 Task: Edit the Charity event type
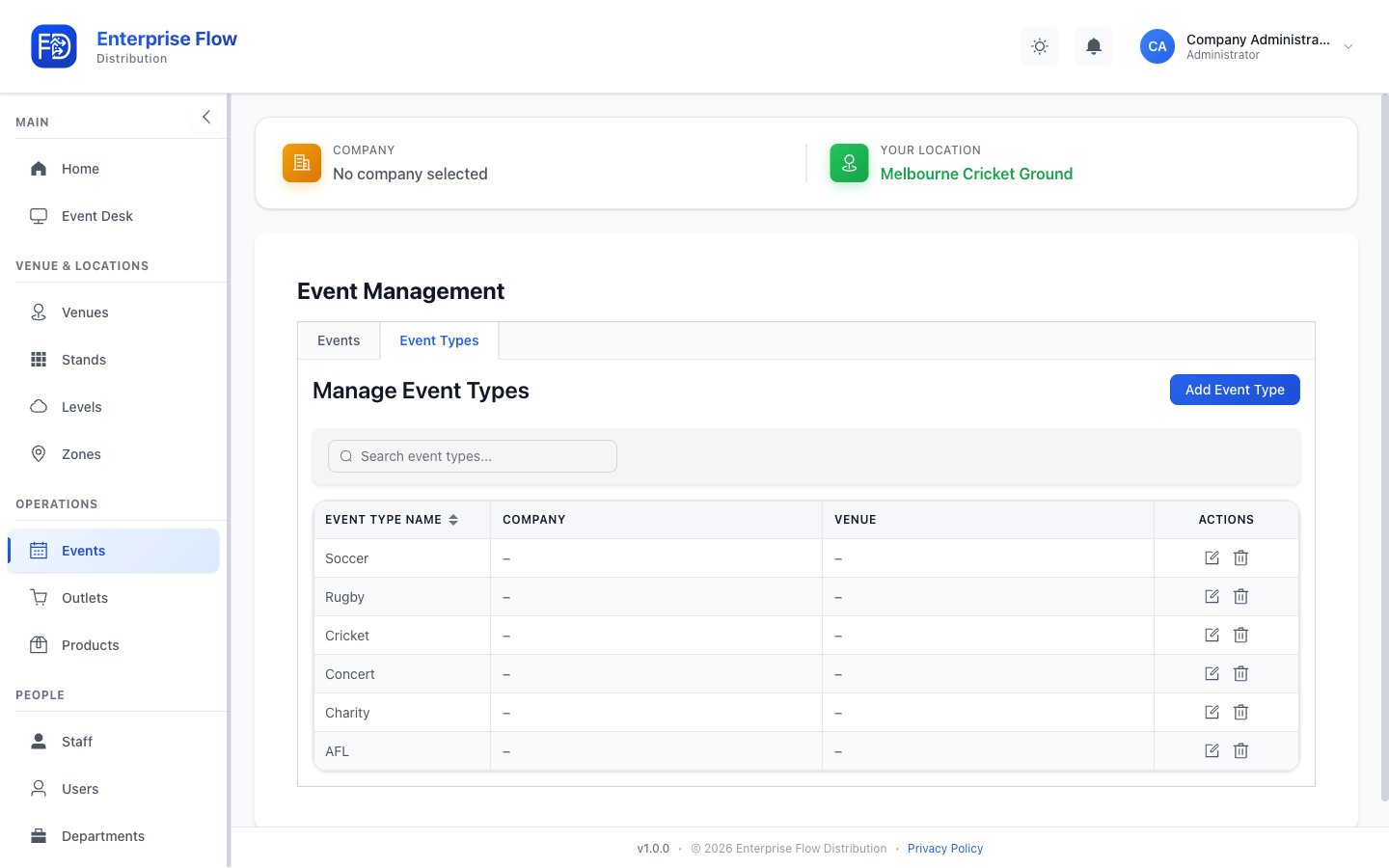(x=1212, y=712)
